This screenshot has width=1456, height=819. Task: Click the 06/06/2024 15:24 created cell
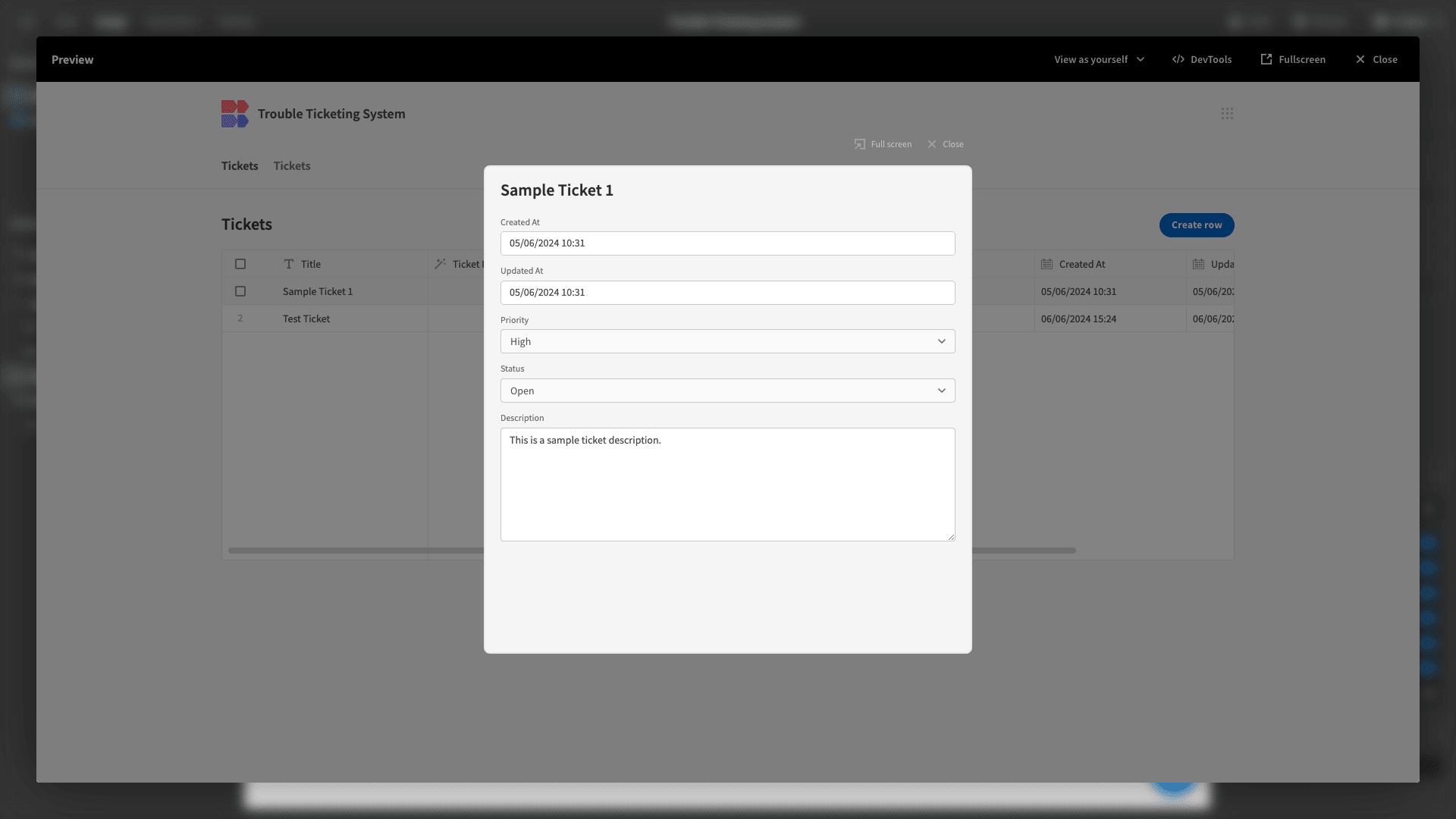coord(1110,318)
